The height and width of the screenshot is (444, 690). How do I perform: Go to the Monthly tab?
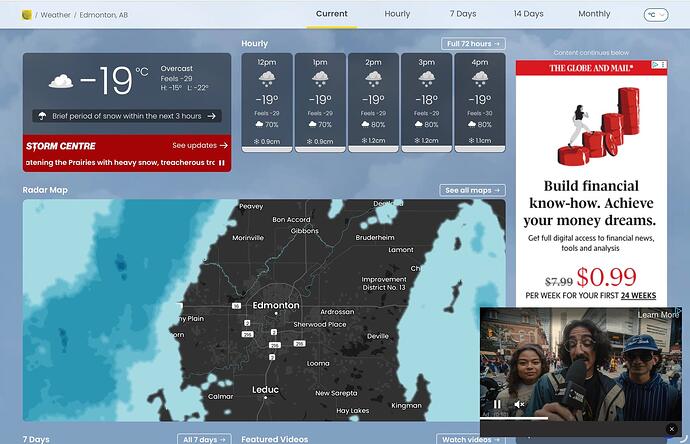[x=594, y=14]
